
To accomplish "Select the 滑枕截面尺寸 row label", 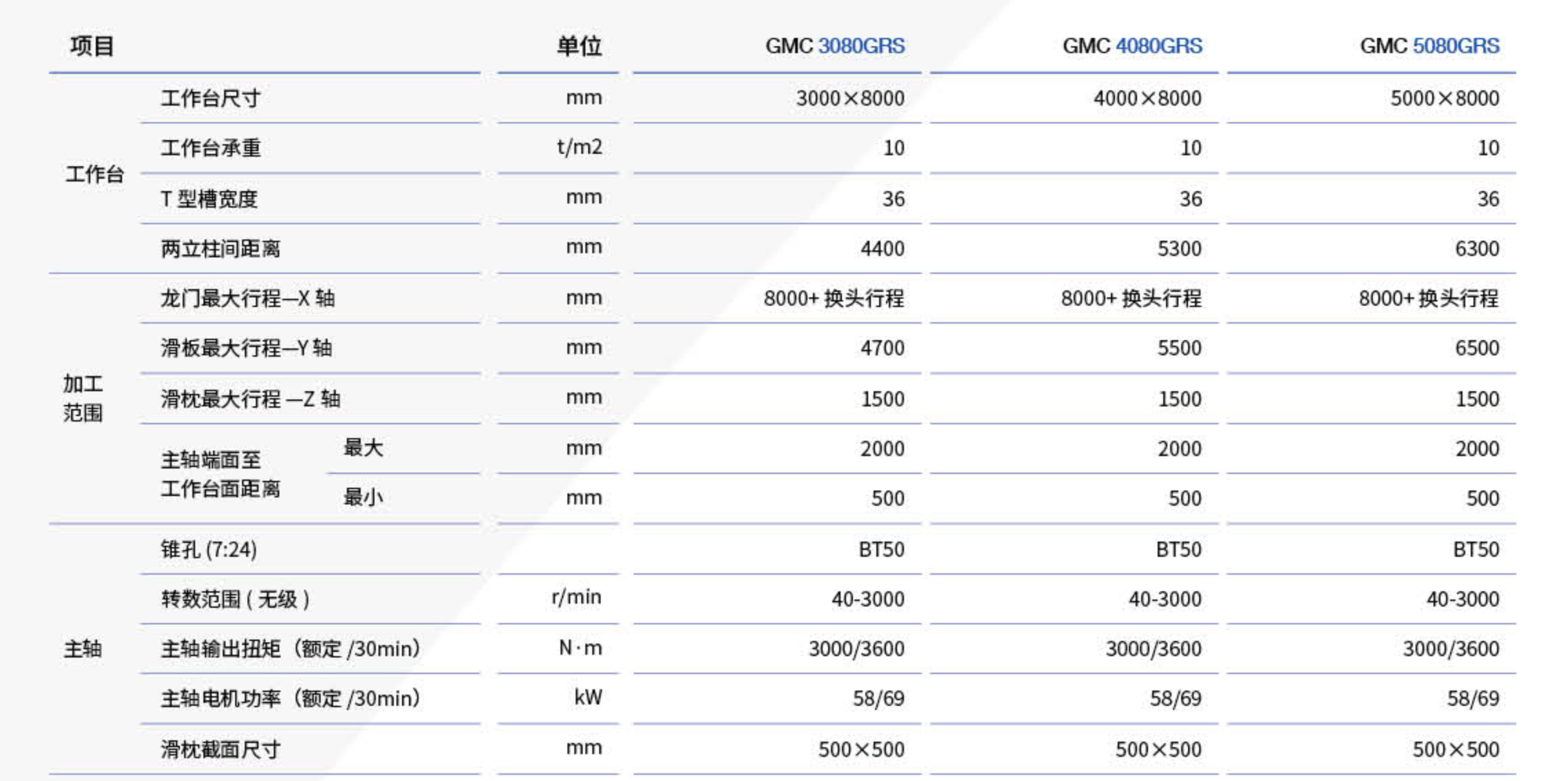I will 221,749.
